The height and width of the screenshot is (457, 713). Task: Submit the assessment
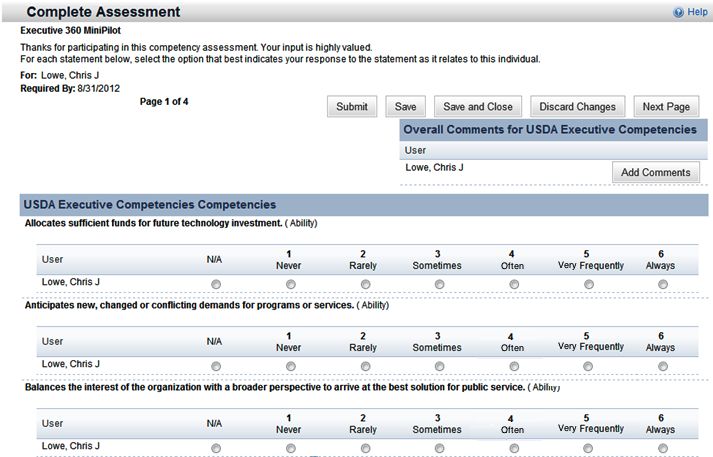(x=352, y=106)
